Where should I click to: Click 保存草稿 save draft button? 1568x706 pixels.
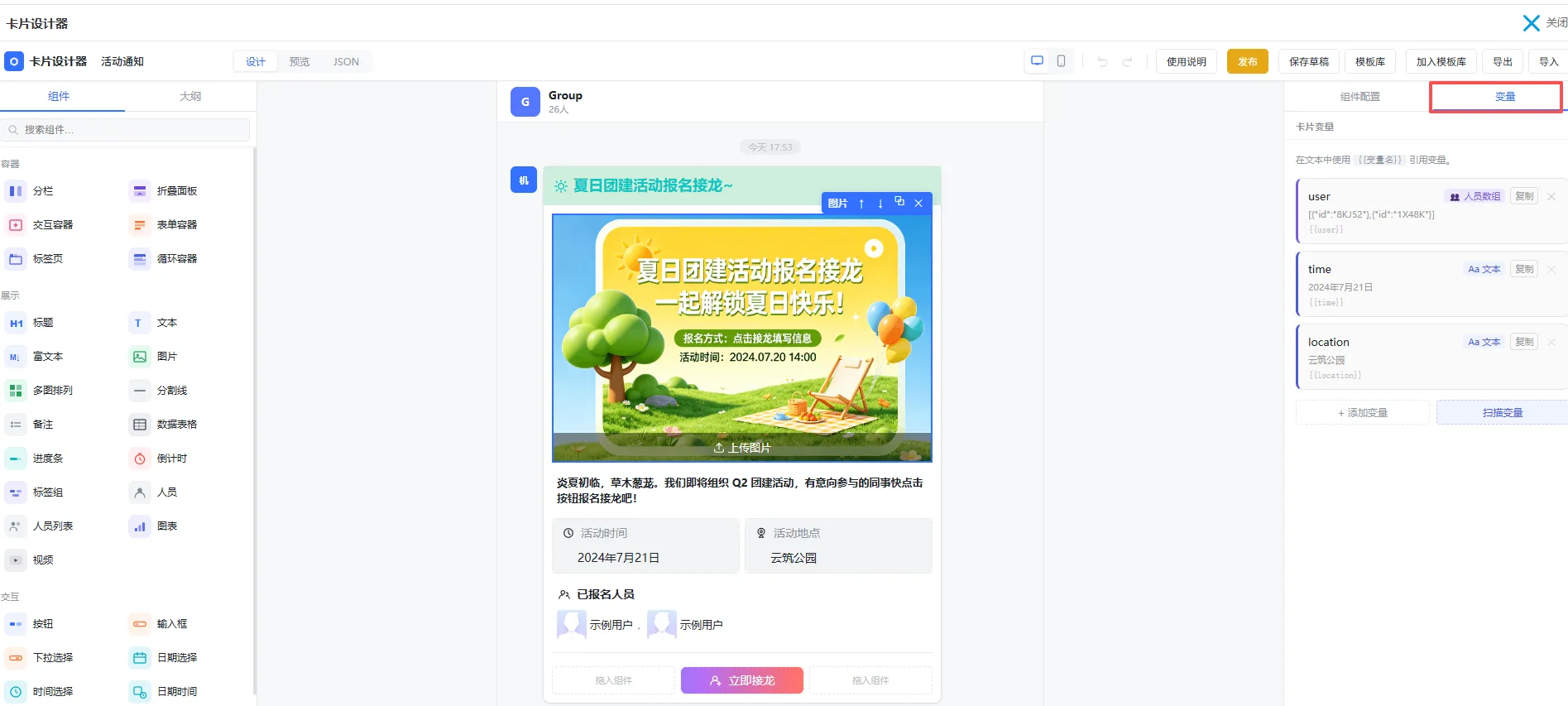coord(1309,62)
